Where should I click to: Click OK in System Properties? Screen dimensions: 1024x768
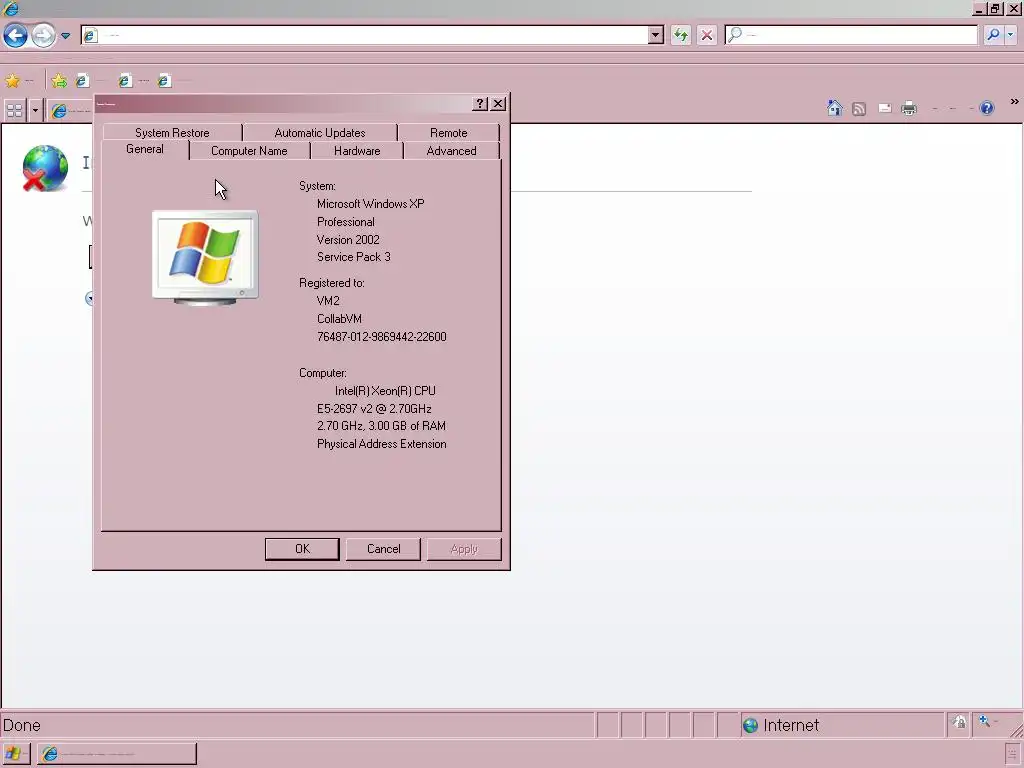302,549
